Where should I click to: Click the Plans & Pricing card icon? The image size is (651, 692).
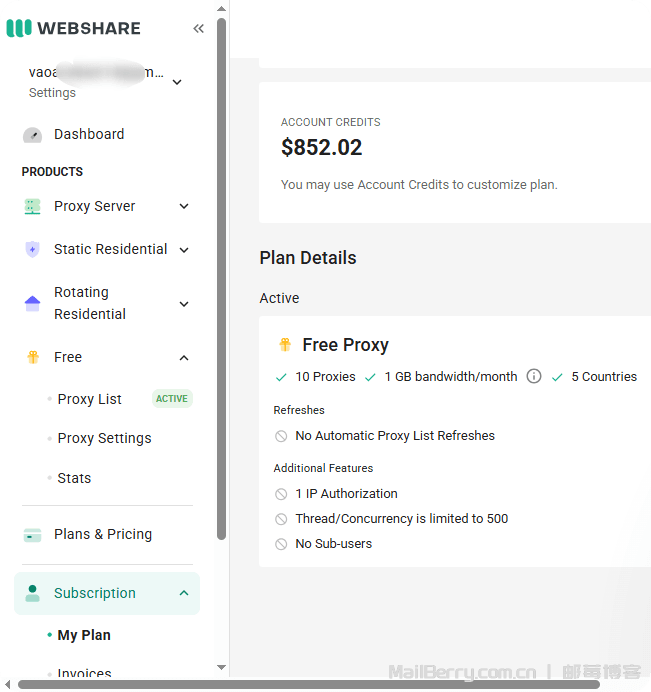(x=32, y=535)
